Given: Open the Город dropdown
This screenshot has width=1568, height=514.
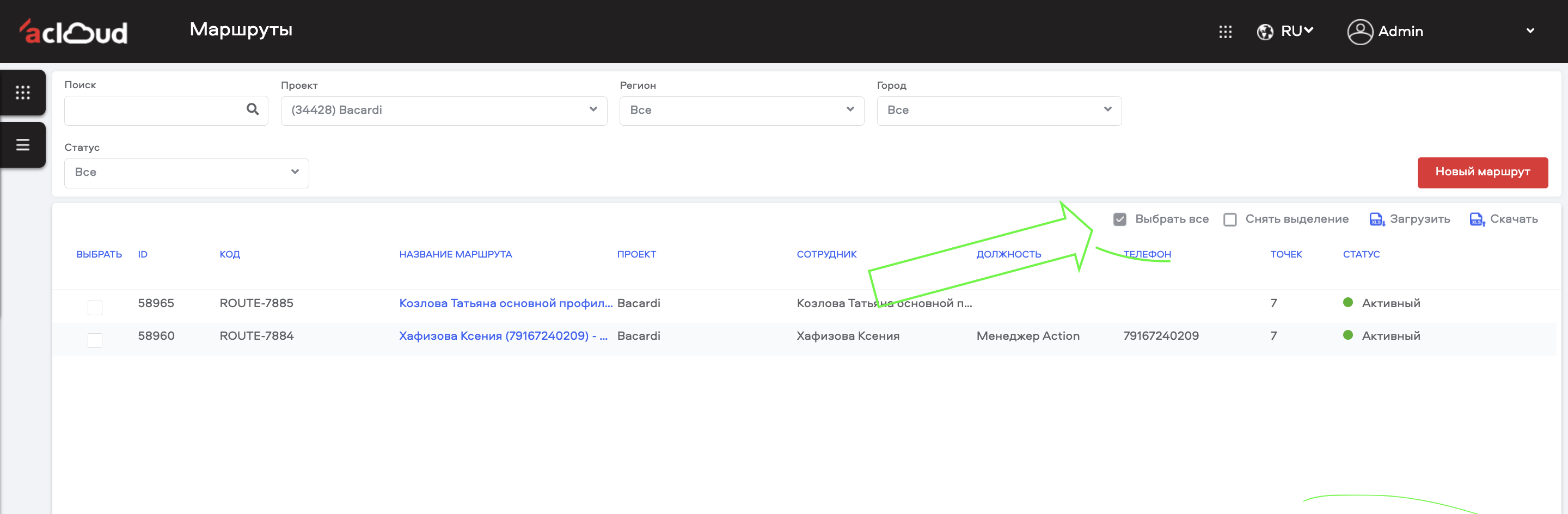Looking at the screenshot, I should (999, 111).
